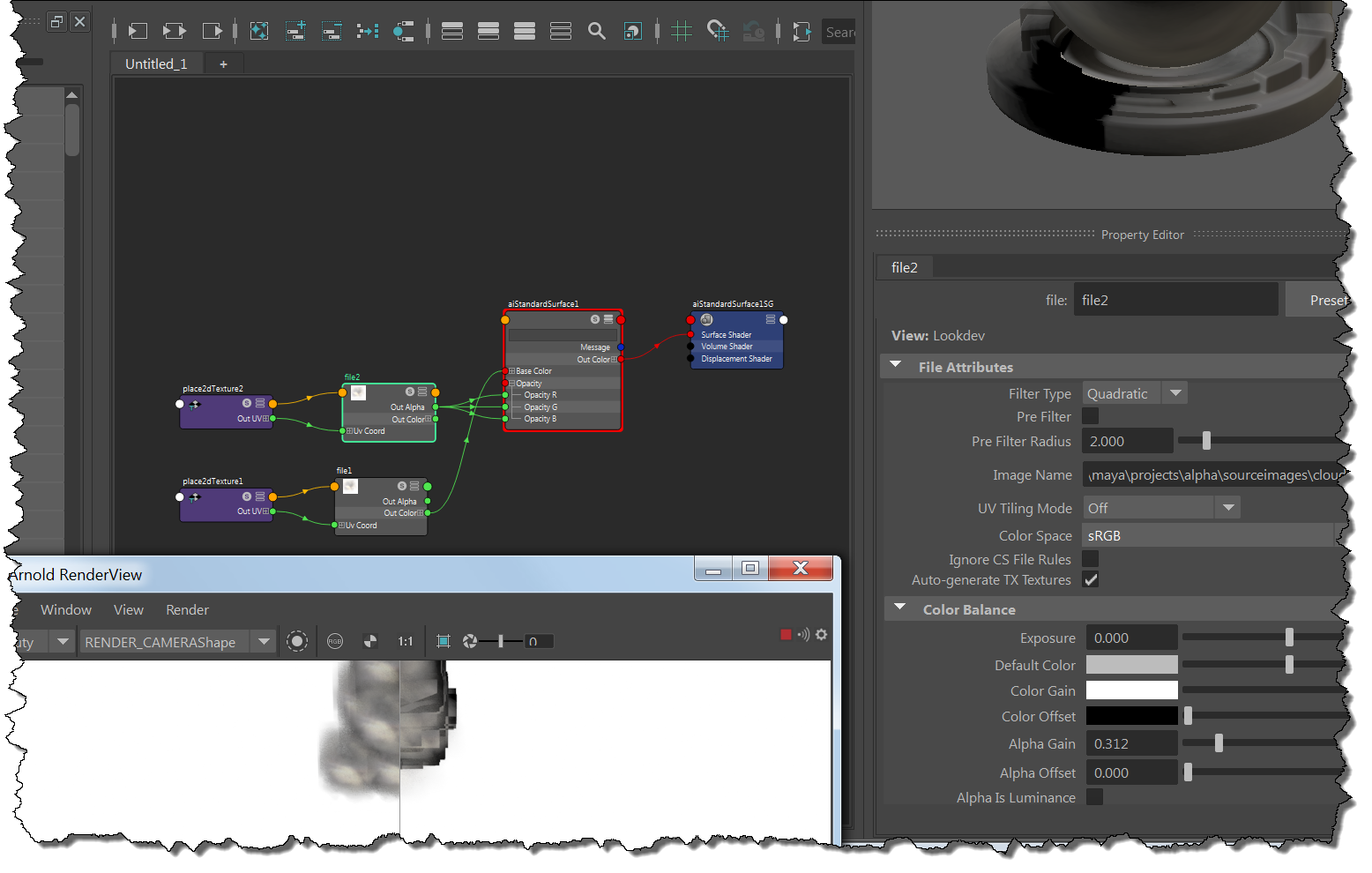
Task: Stop the render with the red square
Action: pyautogui.click(x=786, y=634)
